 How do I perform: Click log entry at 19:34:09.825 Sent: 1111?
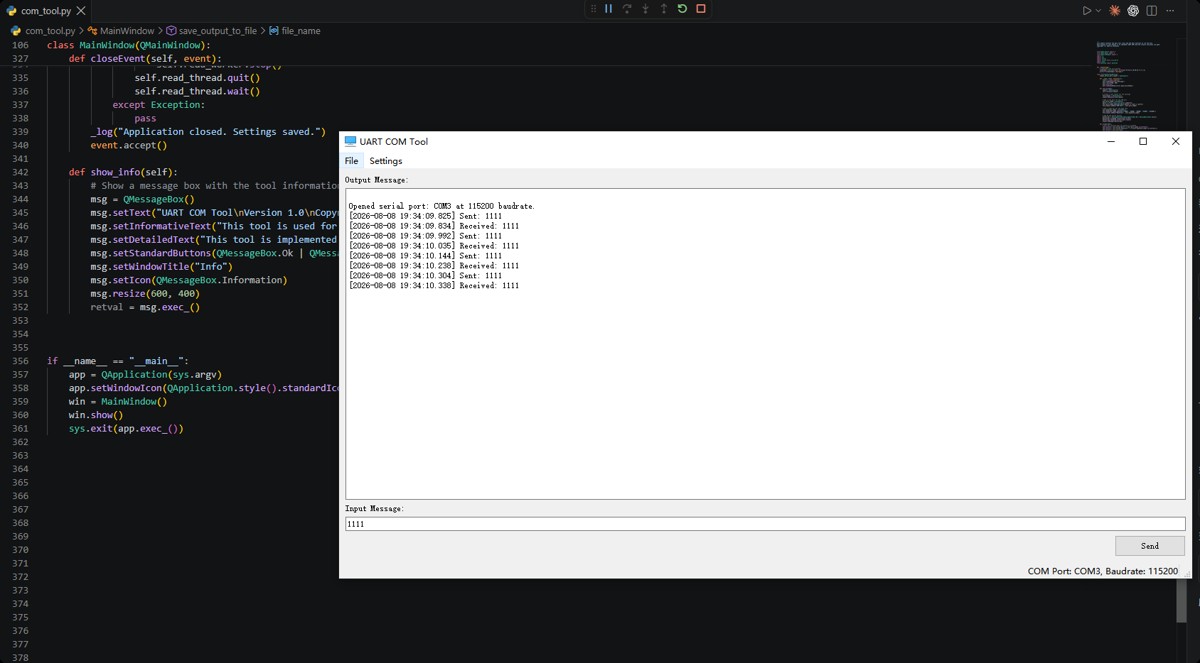tap(425, 216)
